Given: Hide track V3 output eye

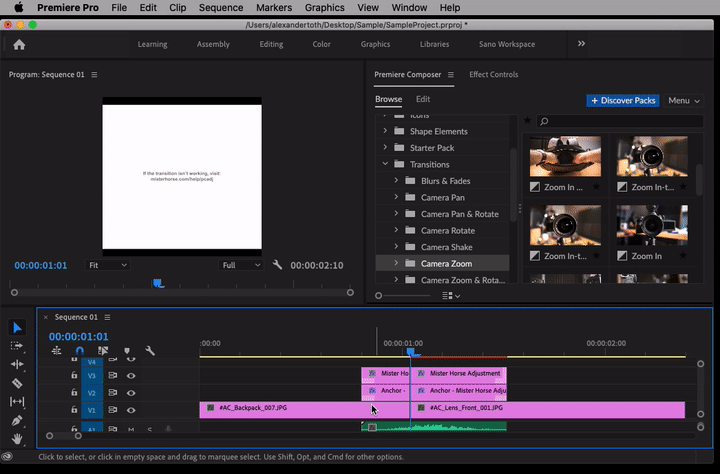Looking at the screenshot, I should point(131,376).
